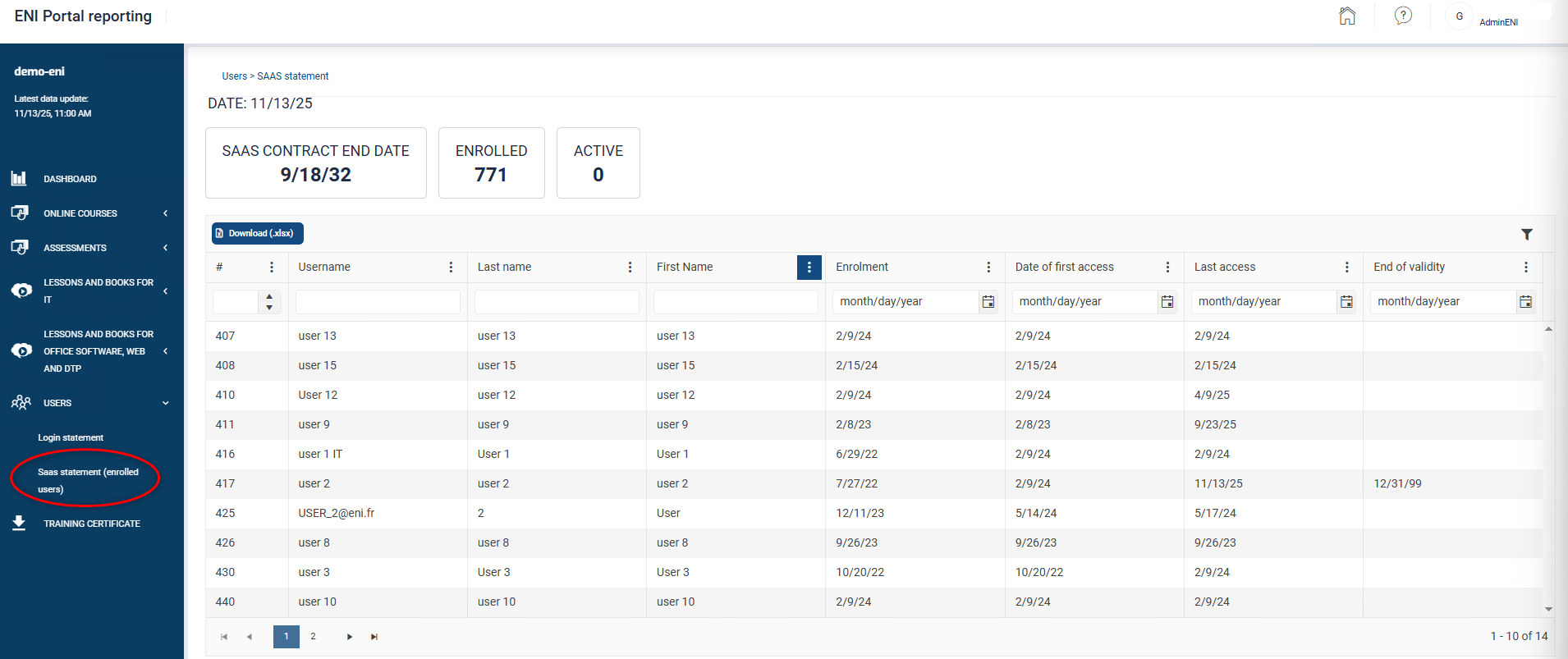Screen dimensions: 1568x659
Task: Open the Last name column menu dots
Action: 630,267
